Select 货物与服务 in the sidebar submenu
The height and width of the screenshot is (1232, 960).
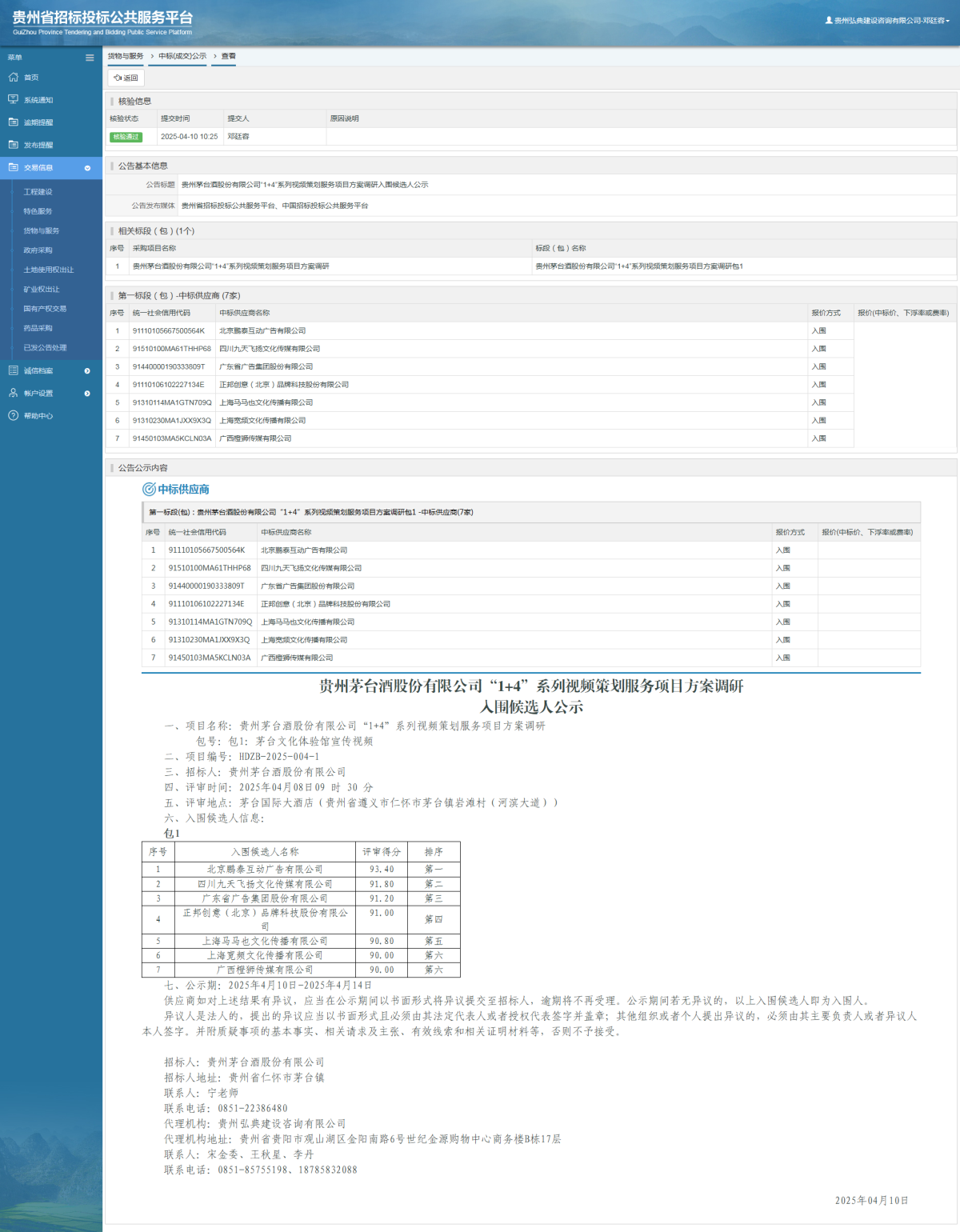pos(42,231)
